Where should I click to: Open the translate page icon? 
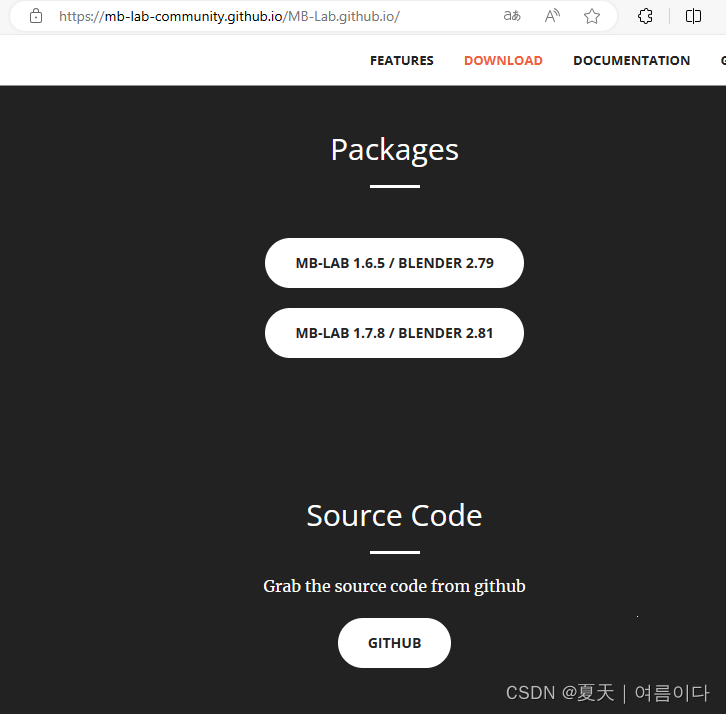pos(512,16)
